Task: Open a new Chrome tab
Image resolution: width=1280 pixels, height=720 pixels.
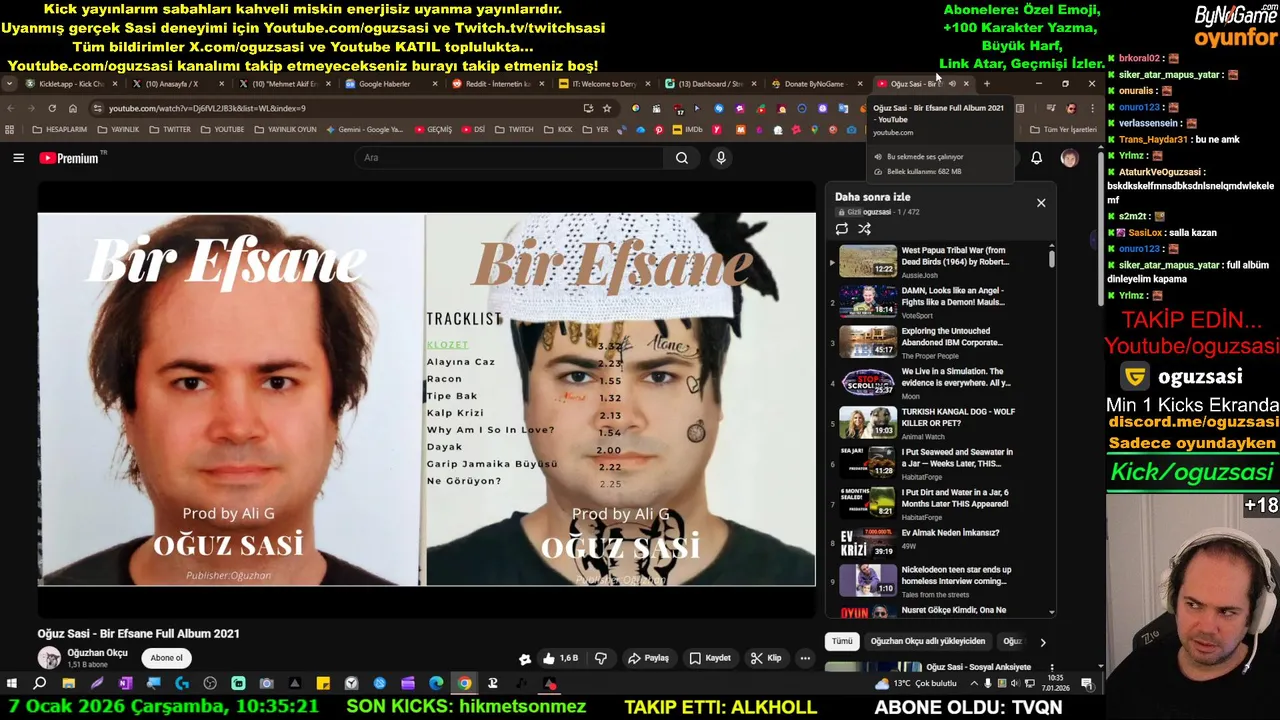Action: (x=986, y=84)
